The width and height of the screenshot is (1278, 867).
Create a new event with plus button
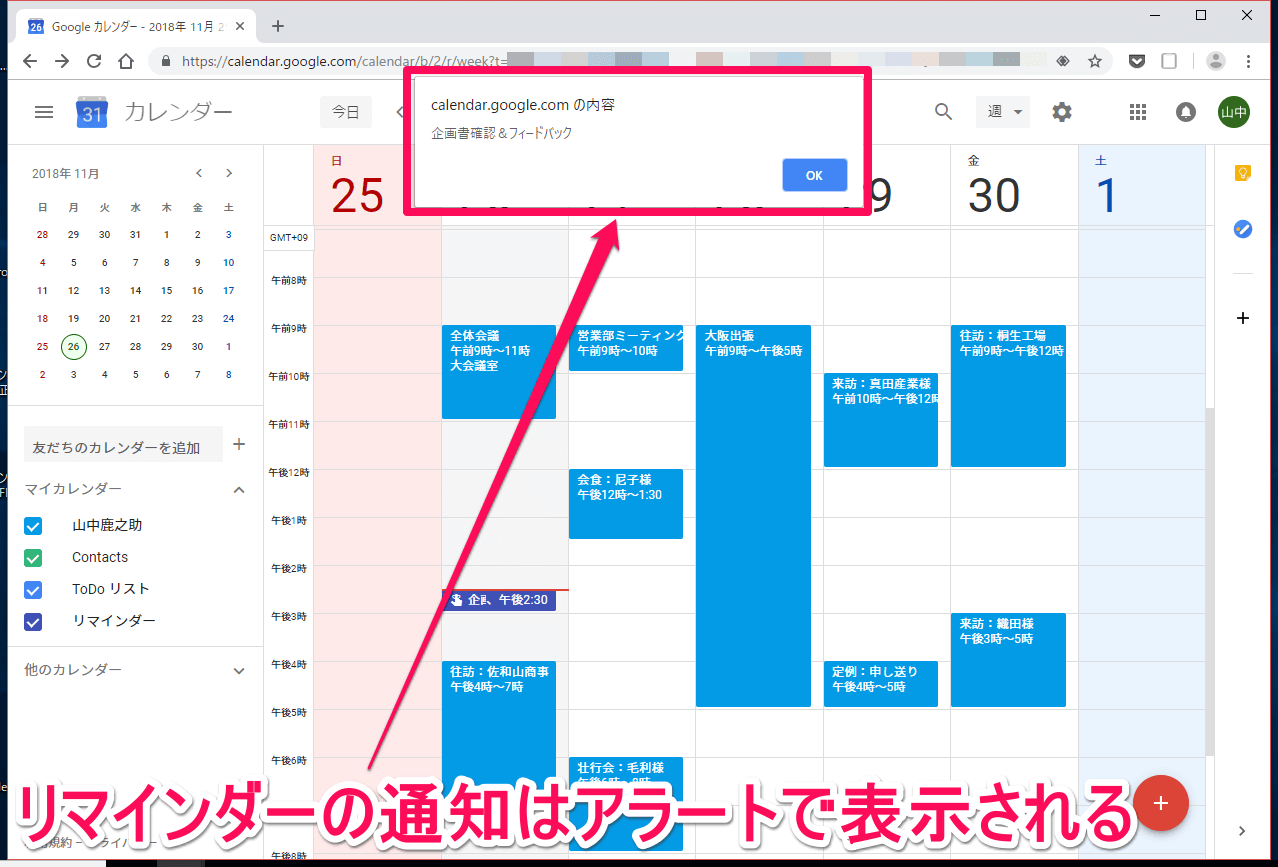click(x=1161, y=803)
